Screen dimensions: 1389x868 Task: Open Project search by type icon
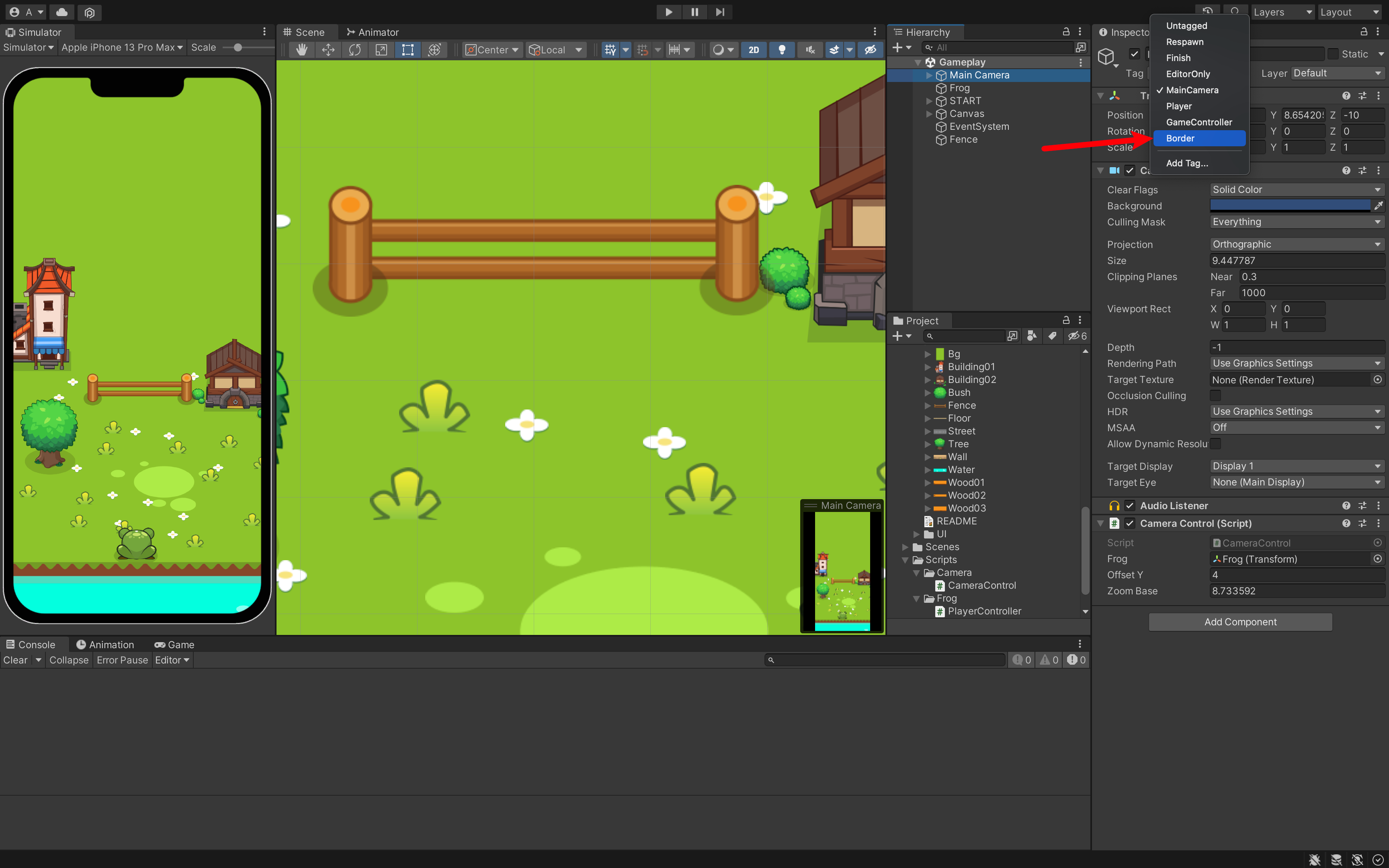click(x=1032, y=336)
